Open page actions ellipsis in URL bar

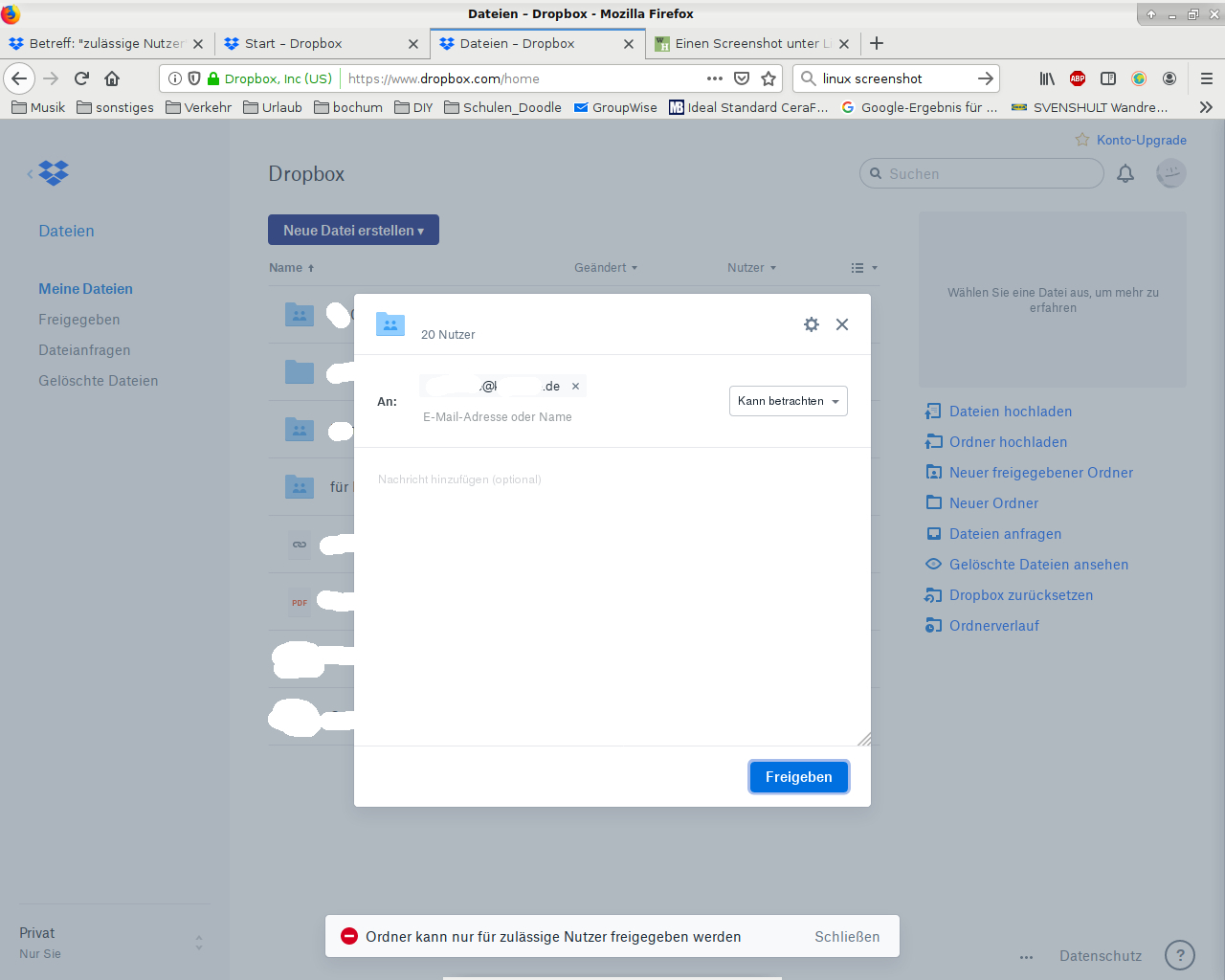pyautogui.click(x=715, y=78)
